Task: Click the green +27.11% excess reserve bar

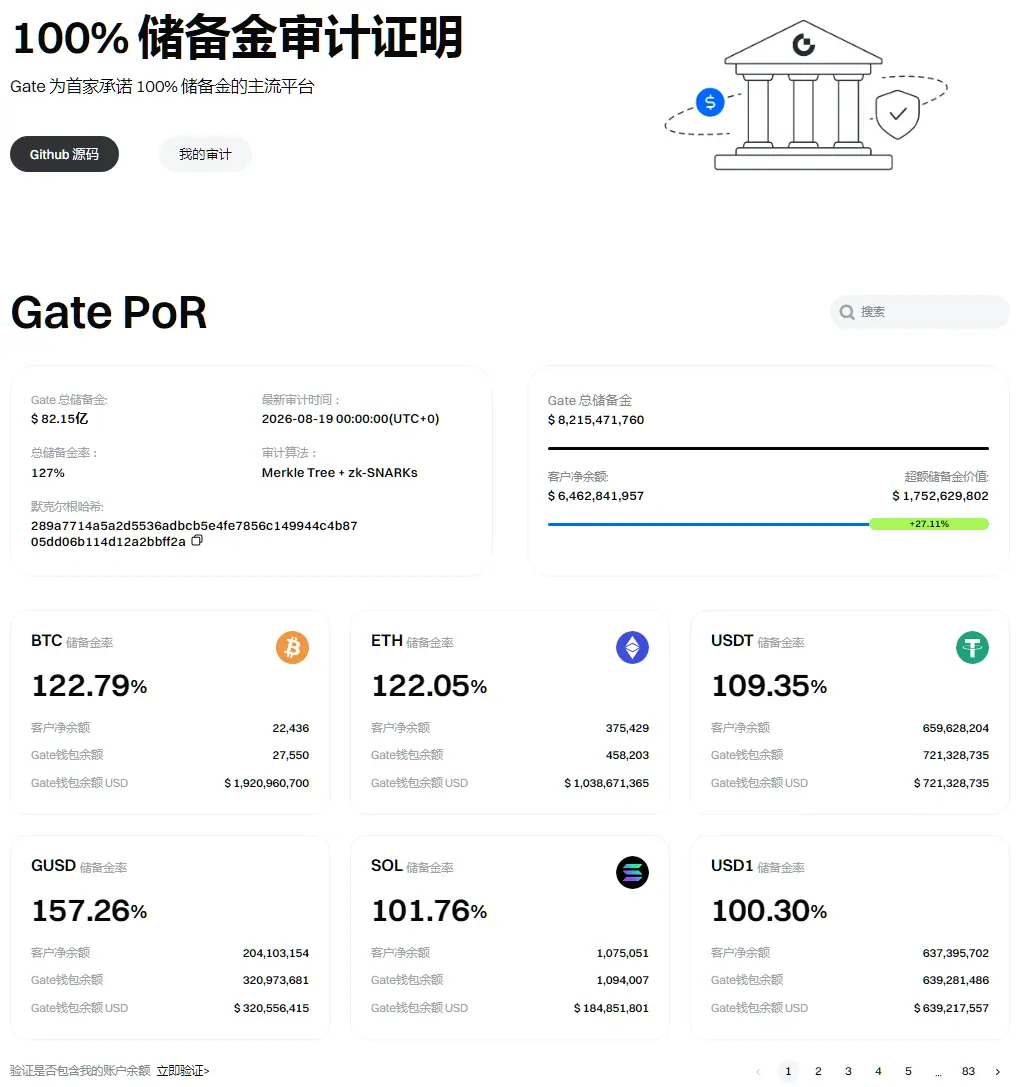Action: 929,524
